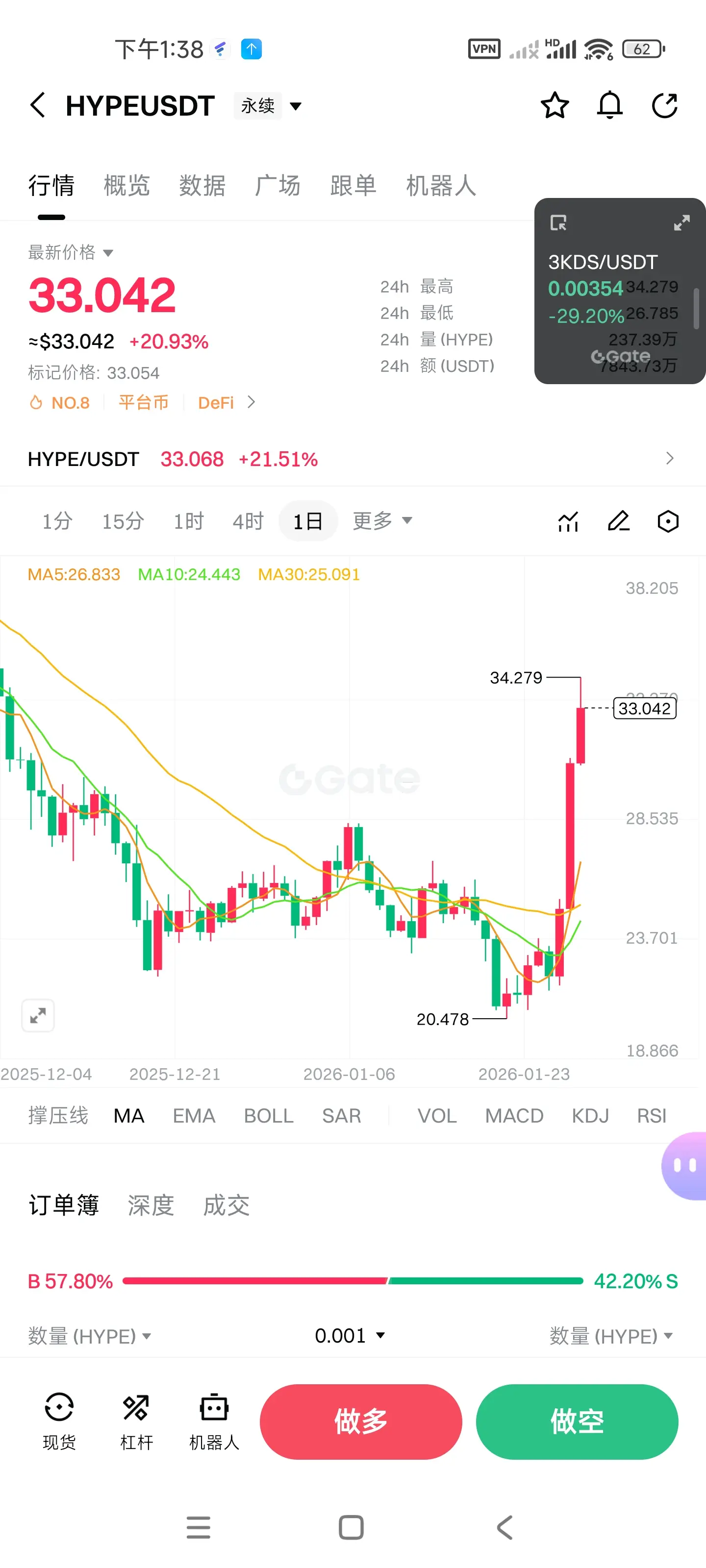Open price alert bell icon

tap(610, 105)
